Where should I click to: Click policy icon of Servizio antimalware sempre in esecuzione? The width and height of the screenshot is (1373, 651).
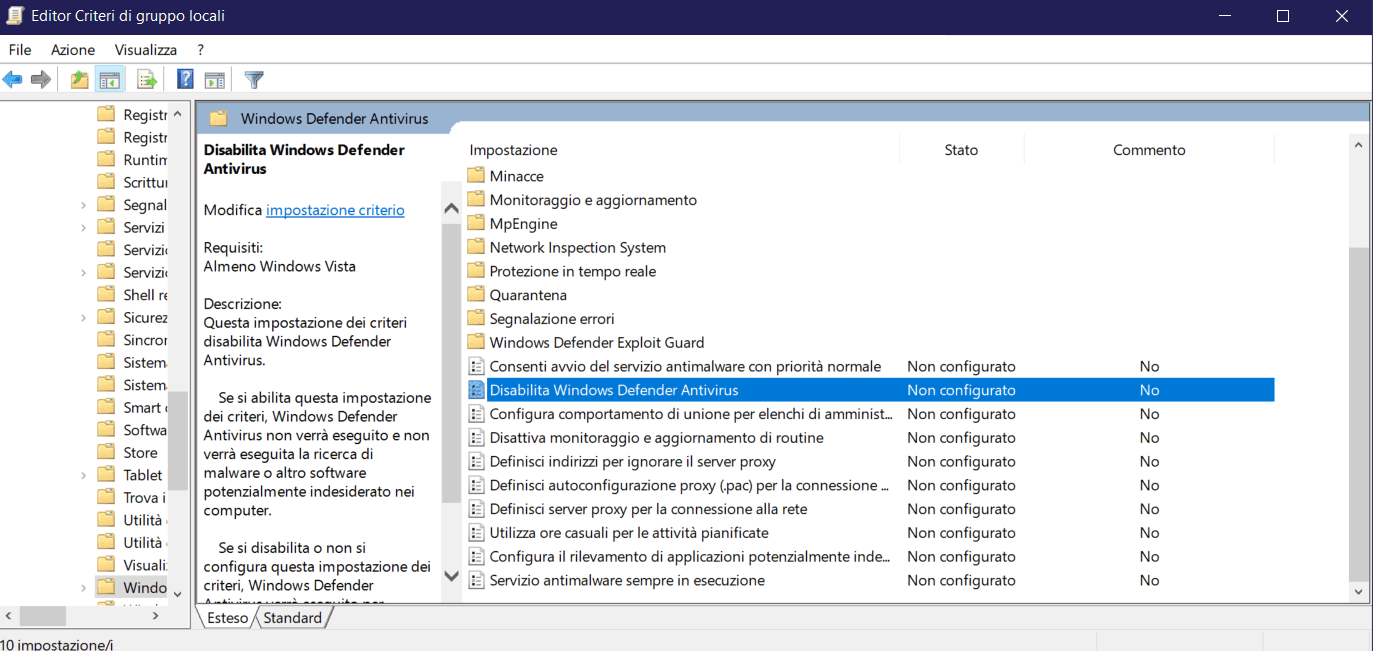coord(476,580)
